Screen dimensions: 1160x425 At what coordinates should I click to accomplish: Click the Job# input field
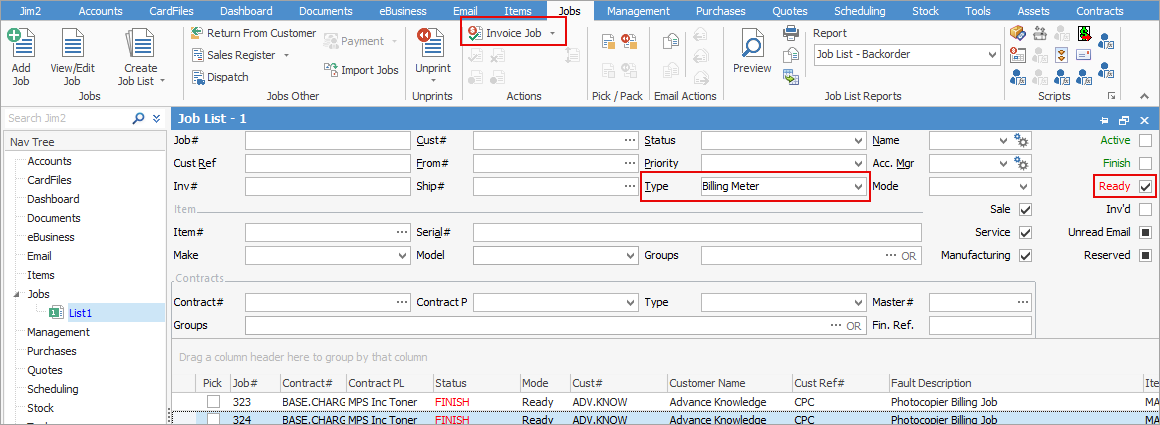click(328, 141)
